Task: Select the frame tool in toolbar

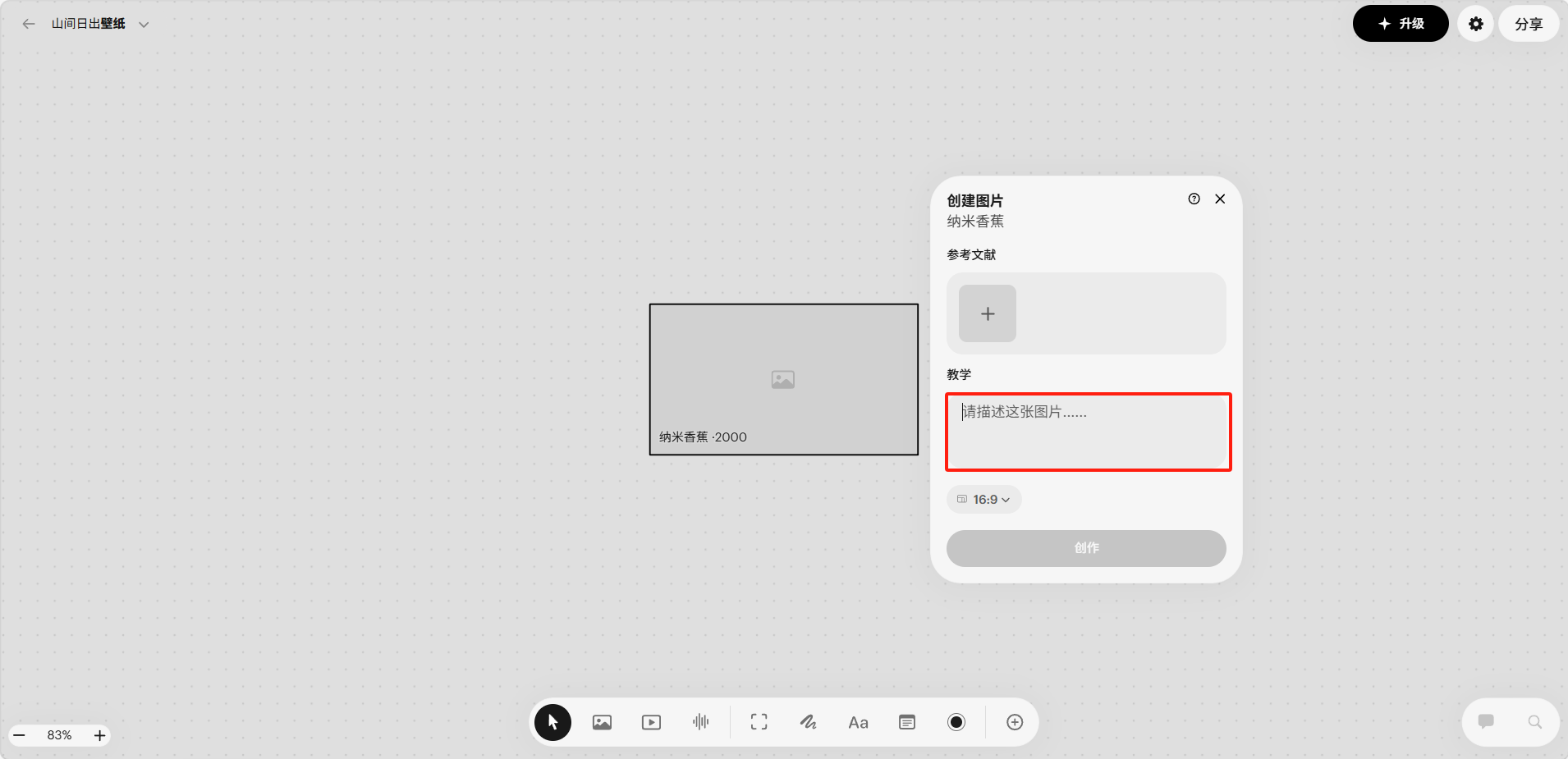Action: click(759, 722)
